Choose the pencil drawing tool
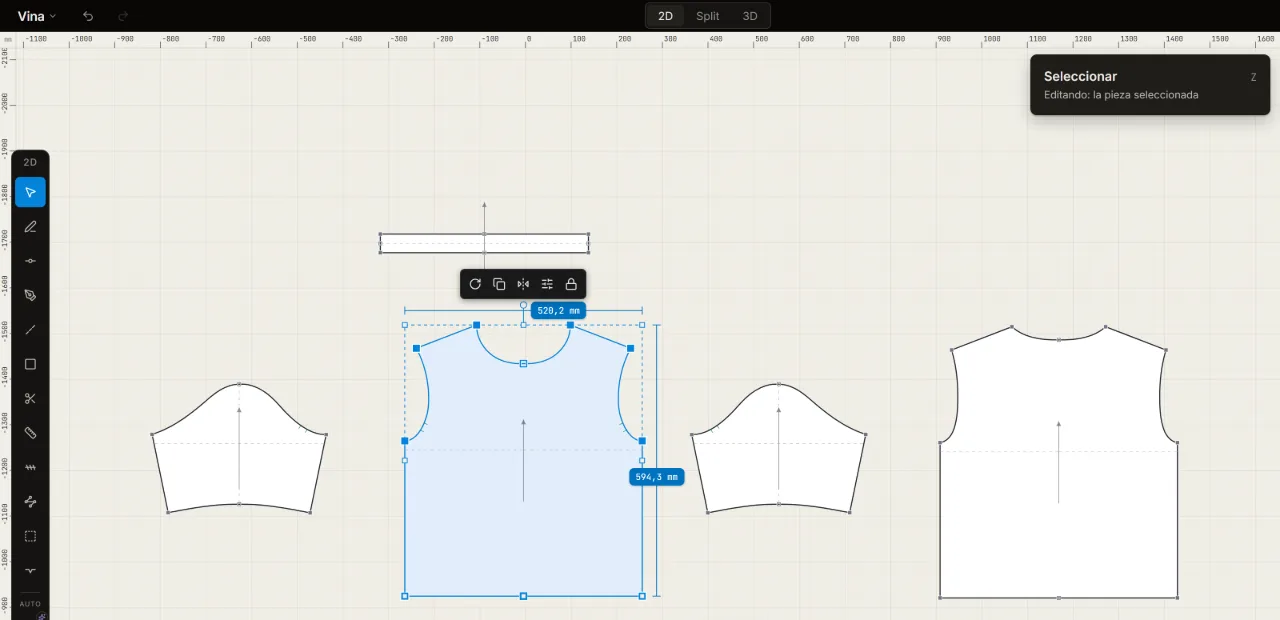 [30, 226]
